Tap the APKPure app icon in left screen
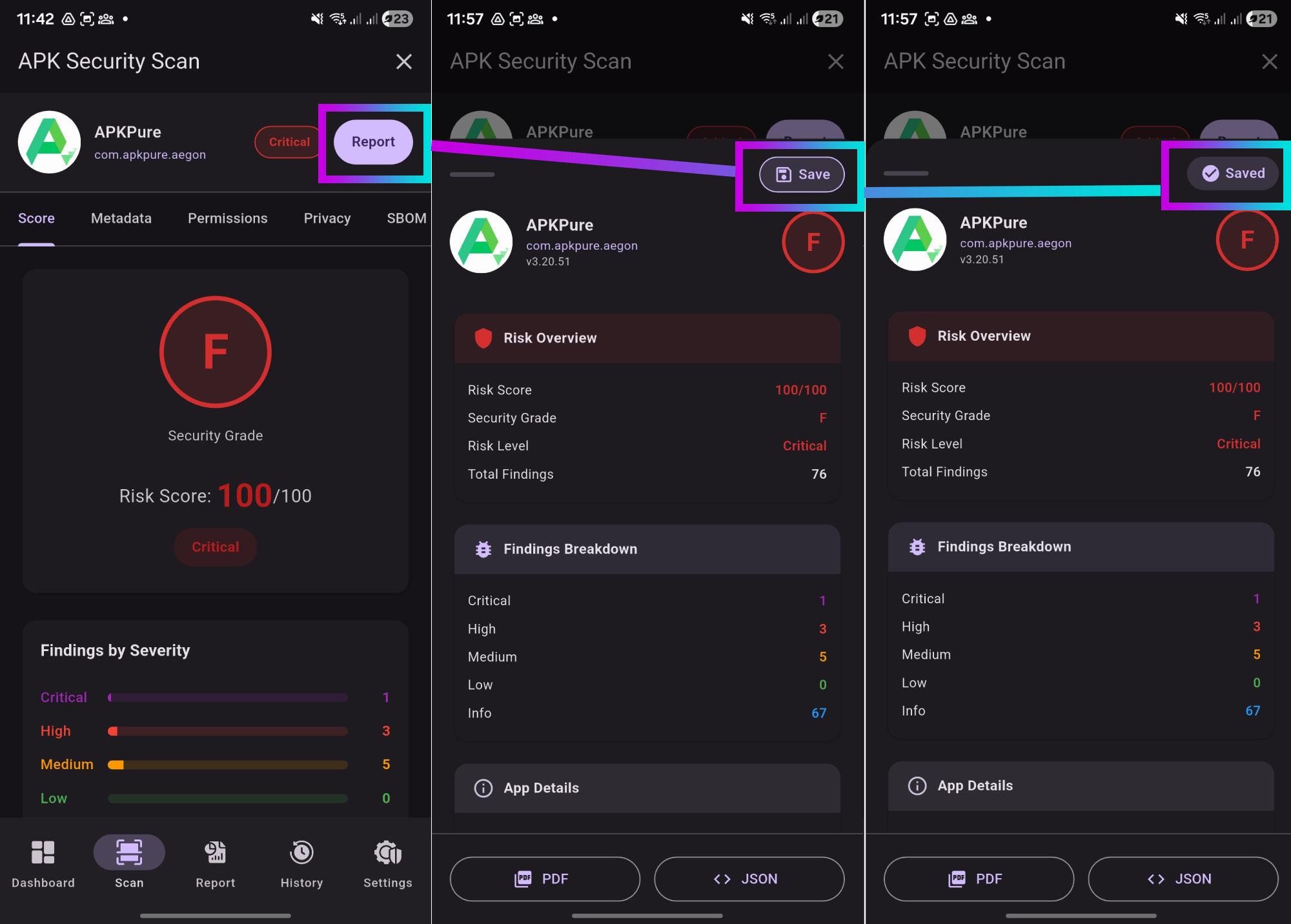 49,142
